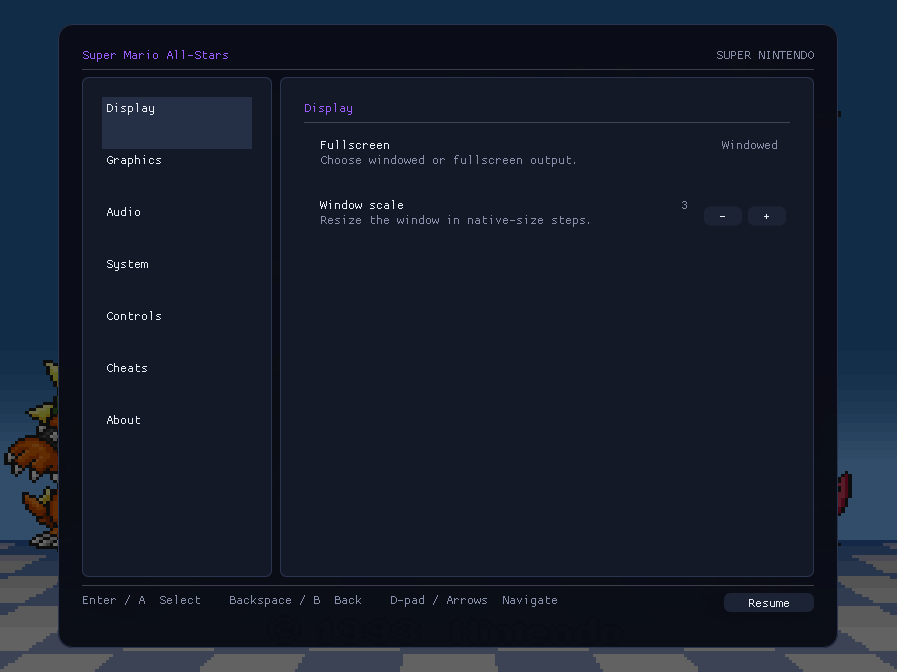The height and width of the screenshot is (672, 897).
Task: Go to the Cheats category
Action: 177,383
